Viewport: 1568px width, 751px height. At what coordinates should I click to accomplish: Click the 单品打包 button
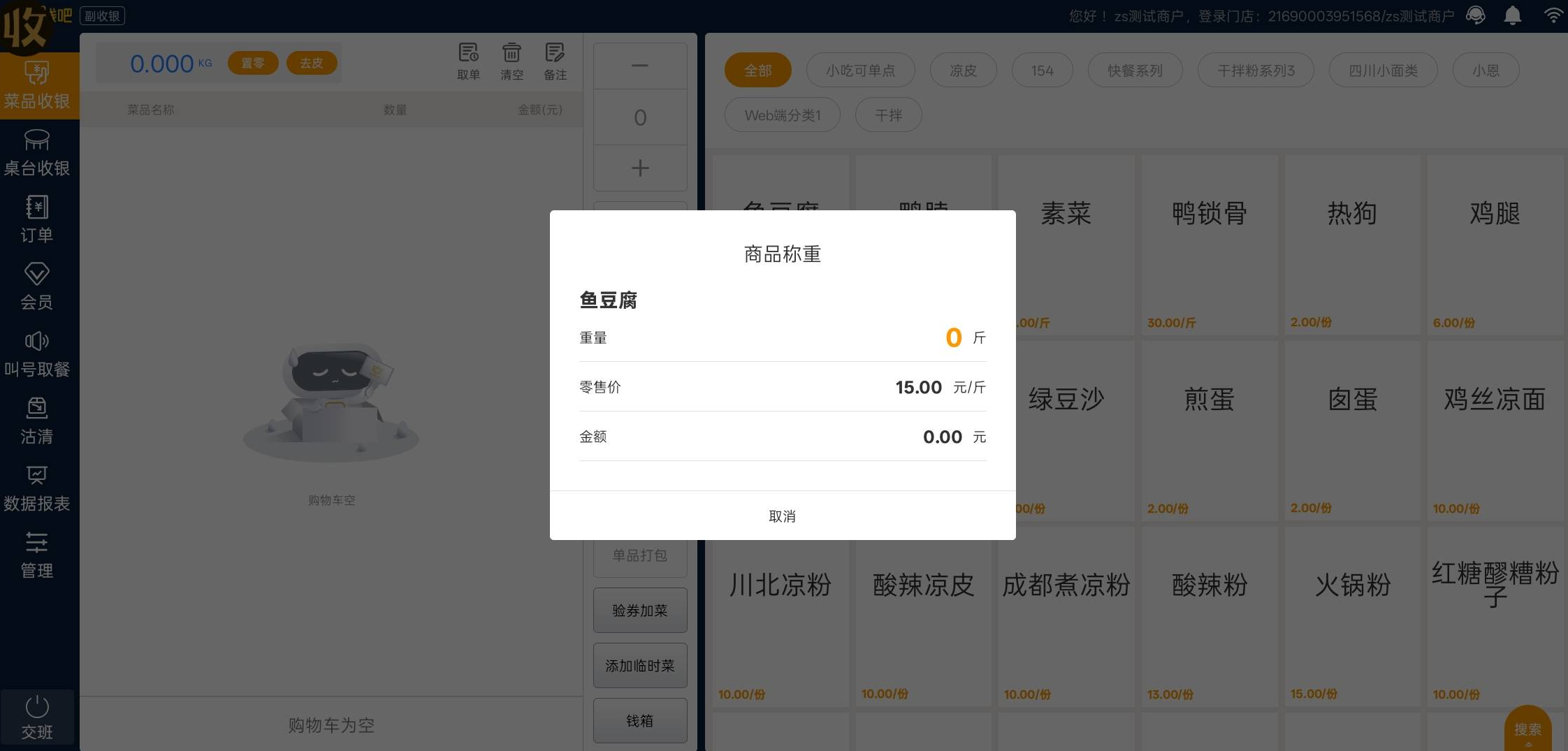point(640,556)
